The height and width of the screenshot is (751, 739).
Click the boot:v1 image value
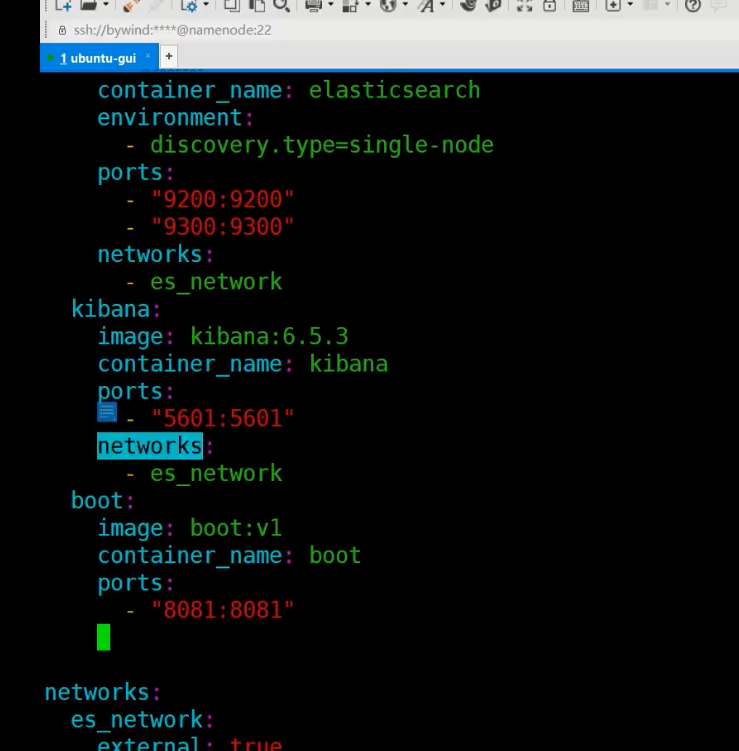[x=236, y=528]
